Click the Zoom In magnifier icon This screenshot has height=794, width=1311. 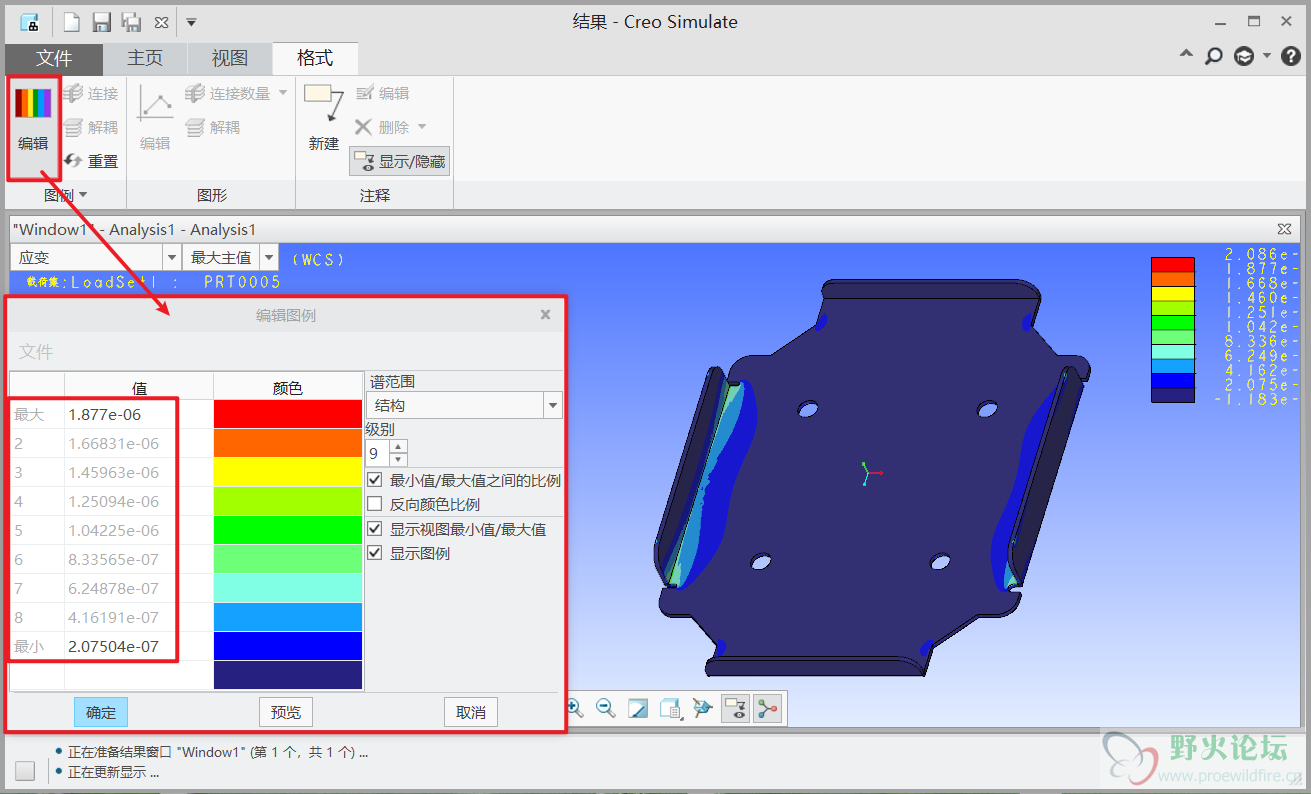[x=575, y=708]
